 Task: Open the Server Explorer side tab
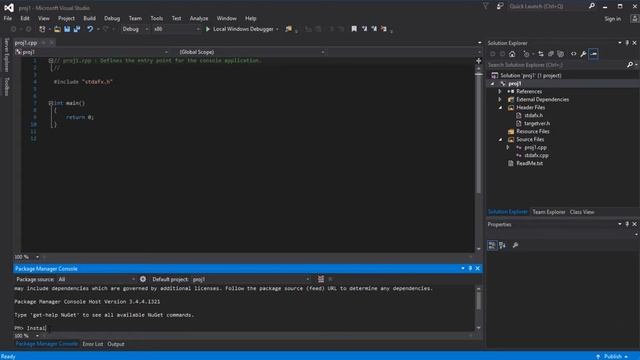tap(7, 55)
